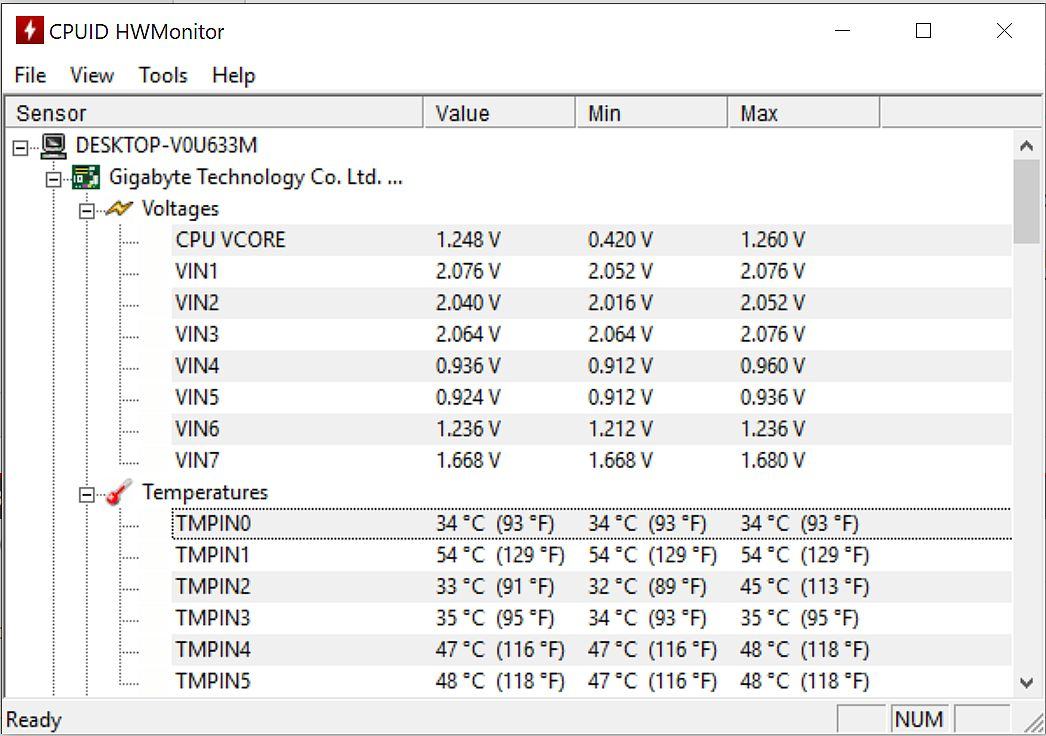
Task: Click the HWMonitor lightning bolt app icon
Action: (29, 31)
